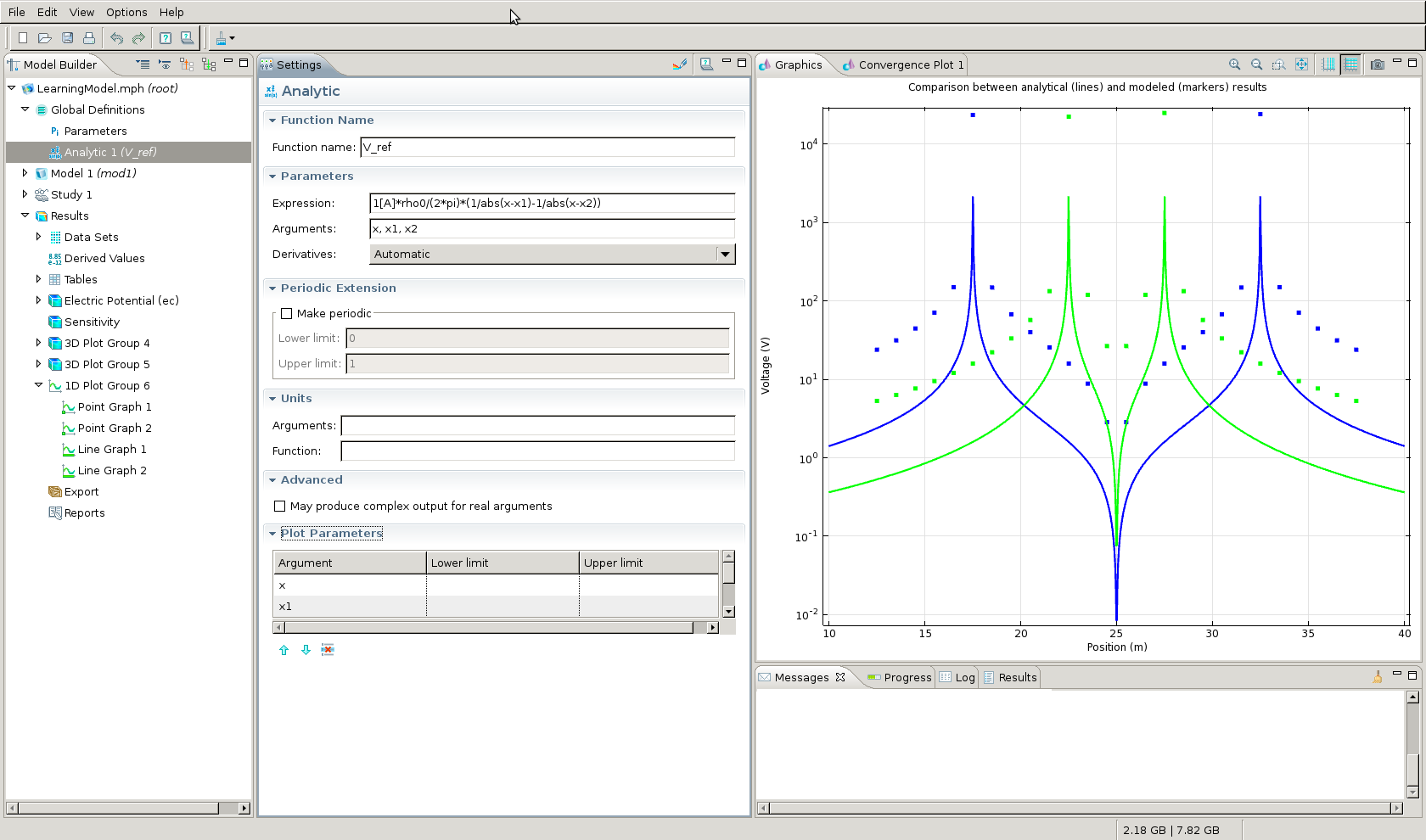Select the Parameters node under Global Definitions
The height and width of the screenshot is (840, 1426).
pos(95,131)
